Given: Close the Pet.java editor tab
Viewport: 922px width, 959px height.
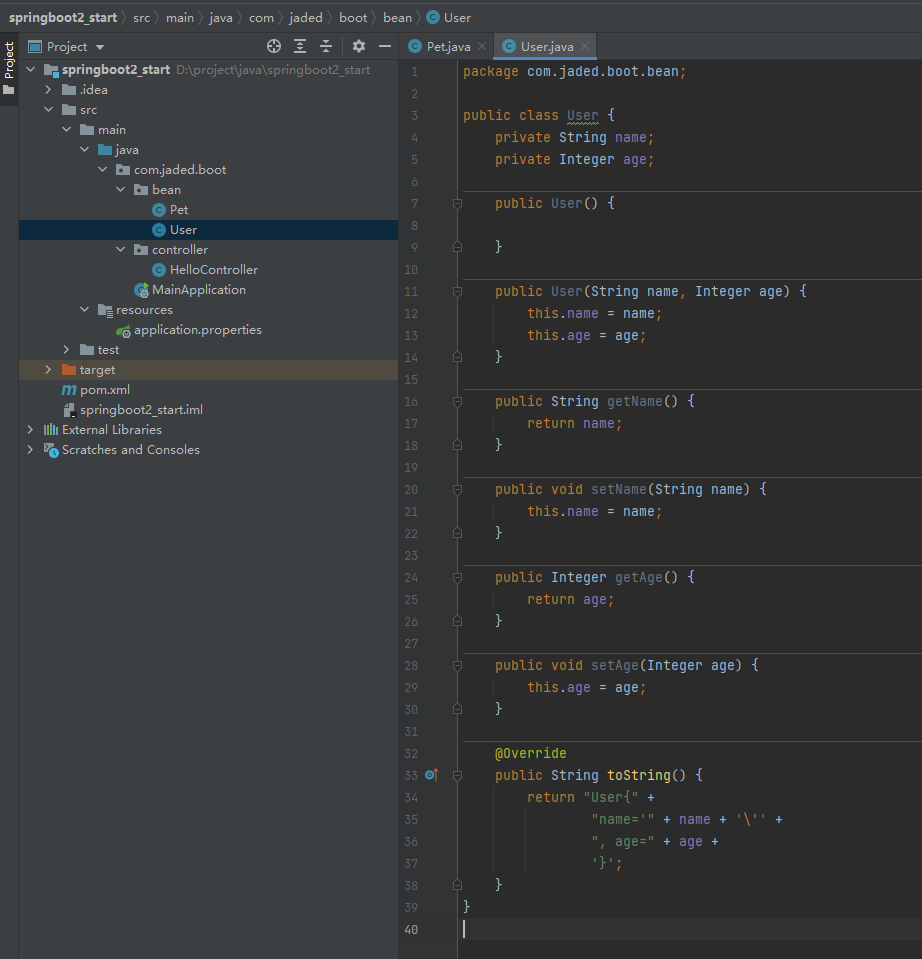Looking at the screenshot, I should [481, 46].
